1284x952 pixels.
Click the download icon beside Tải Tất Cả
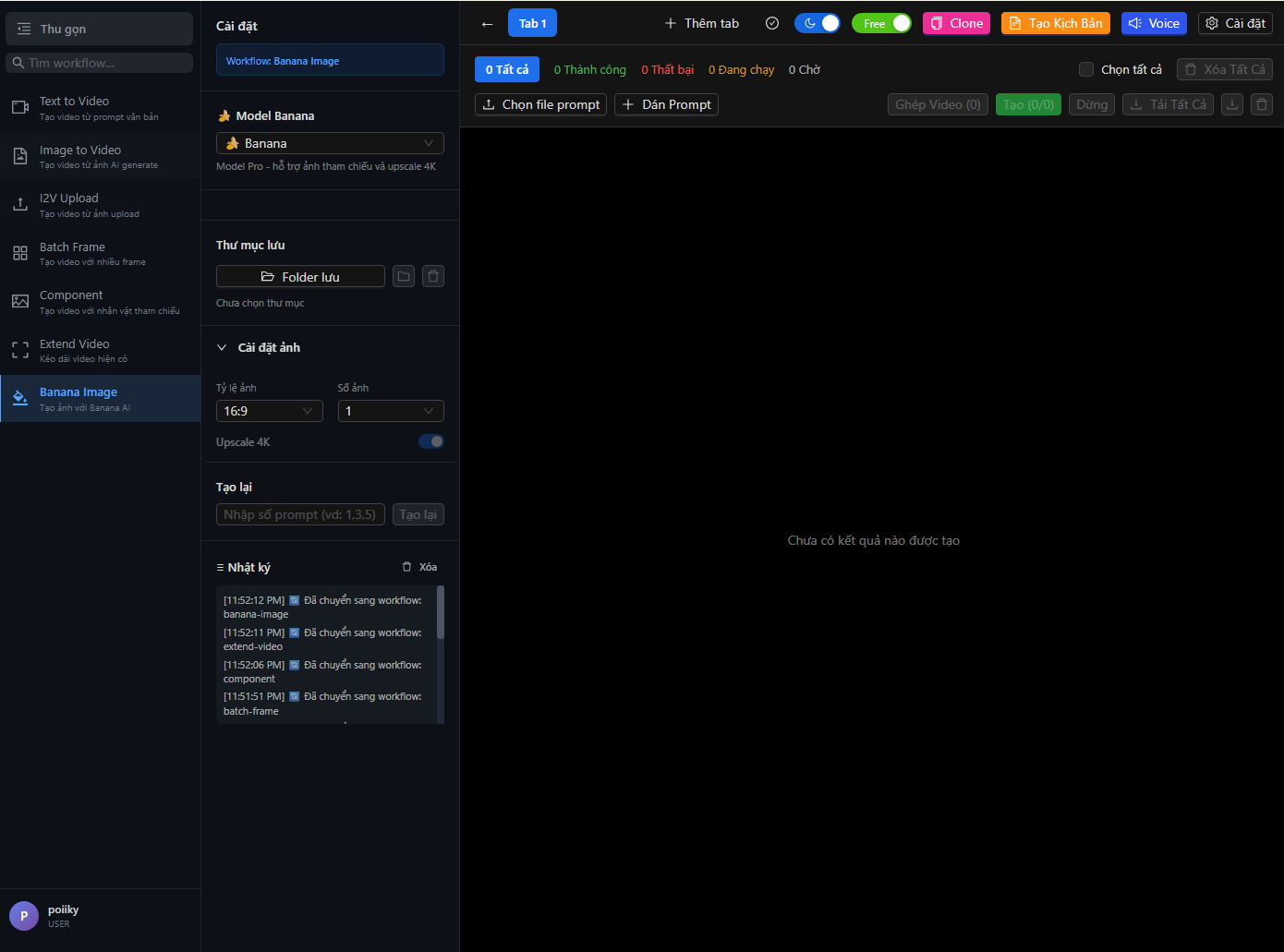pos(1232,104)
